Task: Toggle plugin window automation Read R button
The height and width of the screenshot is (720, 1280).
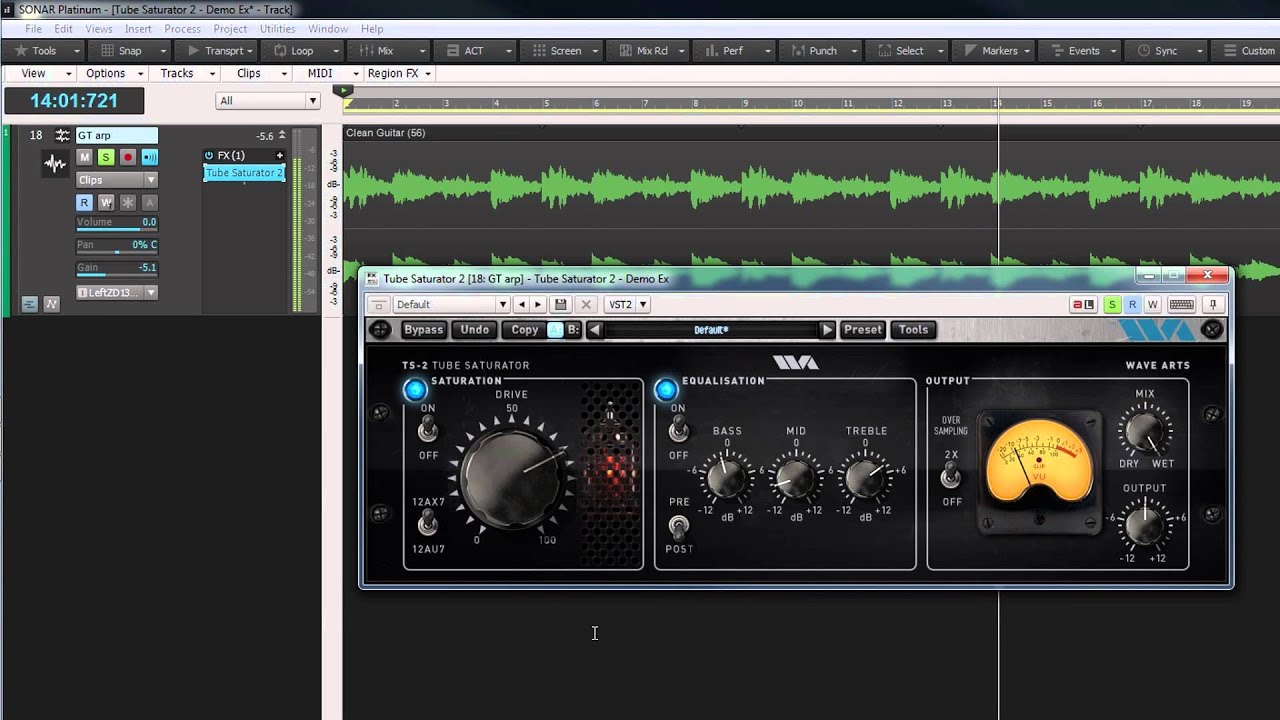Action: pos(1132,304)
